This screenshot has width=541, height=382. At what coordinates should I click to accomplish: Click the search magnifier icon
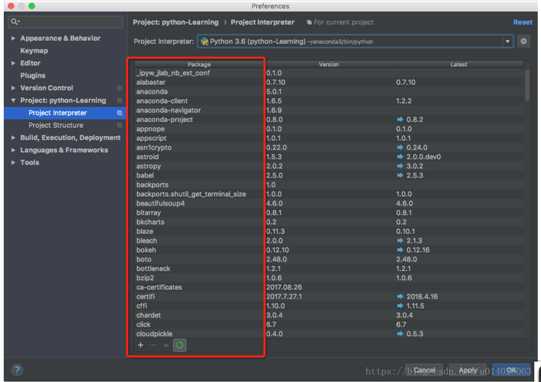click(14, 22)
